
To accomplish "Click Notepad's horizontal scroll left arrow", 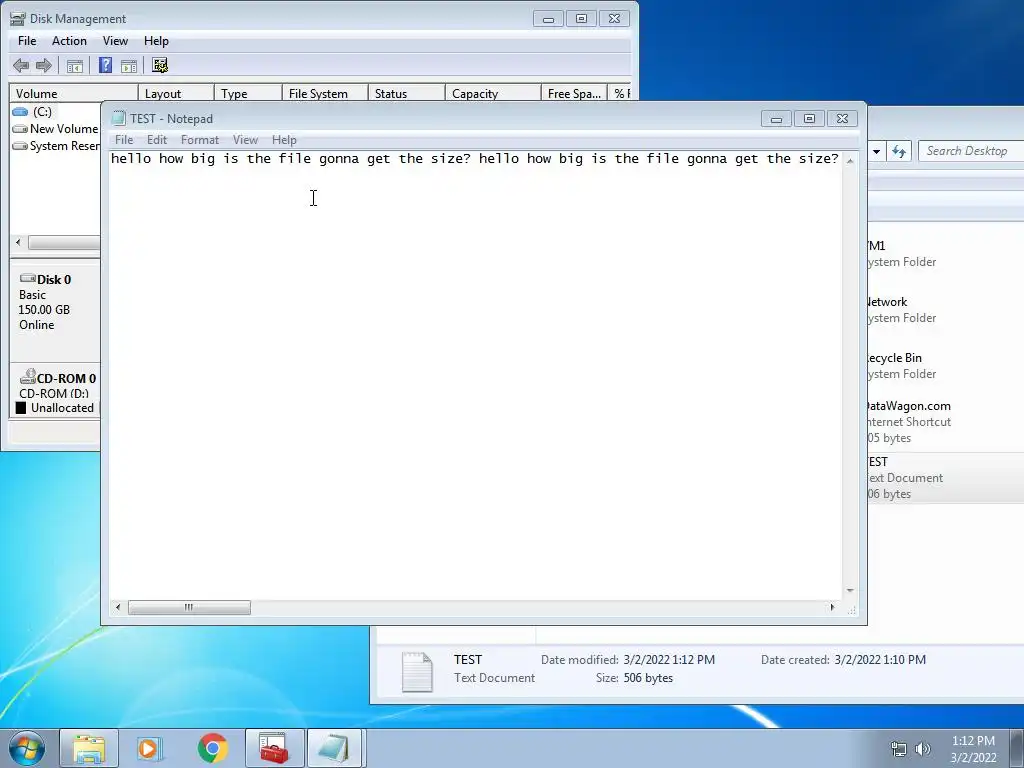I will pos(118,607).
